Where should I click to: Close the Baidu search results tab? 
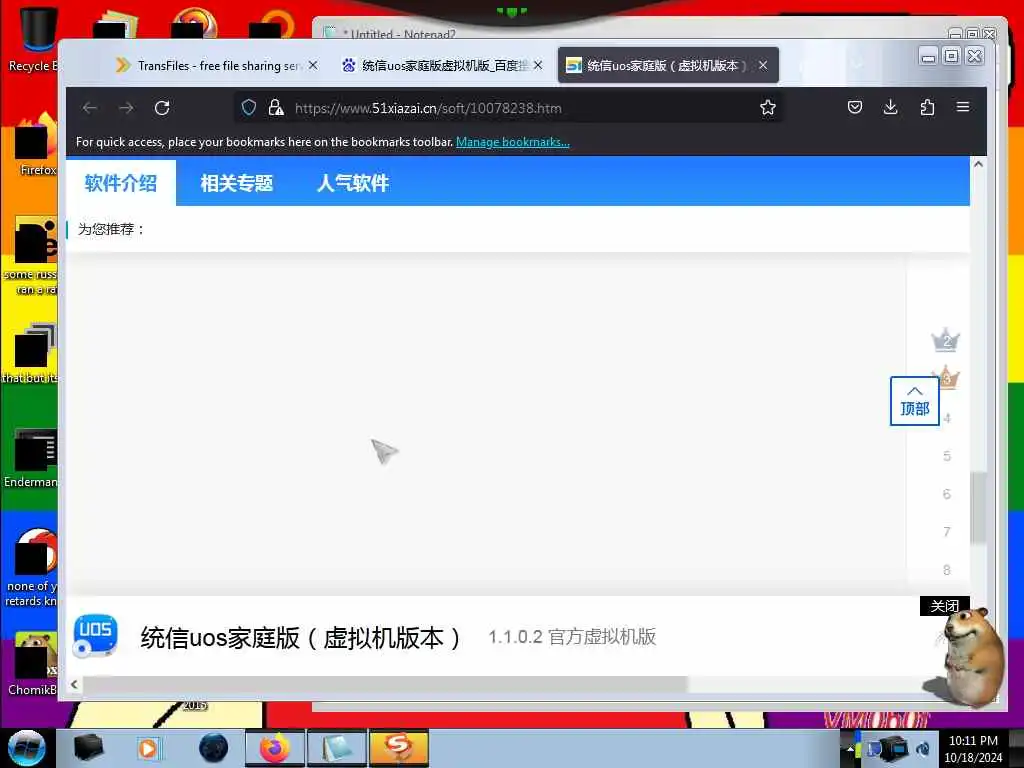538,65
